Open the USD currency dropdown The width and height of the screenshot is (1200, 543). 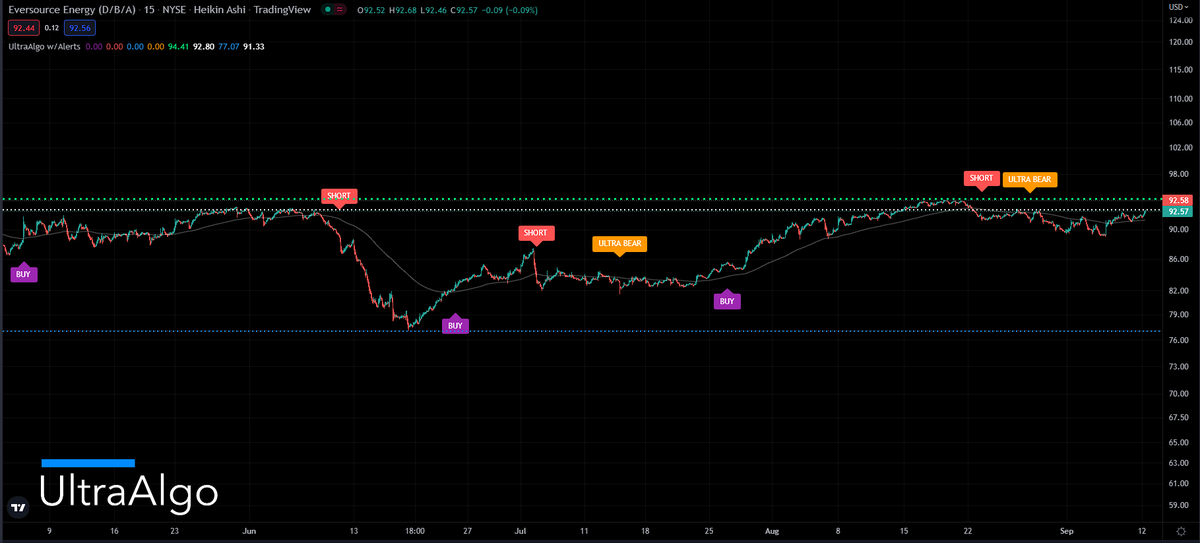[x=1177, y=7]
